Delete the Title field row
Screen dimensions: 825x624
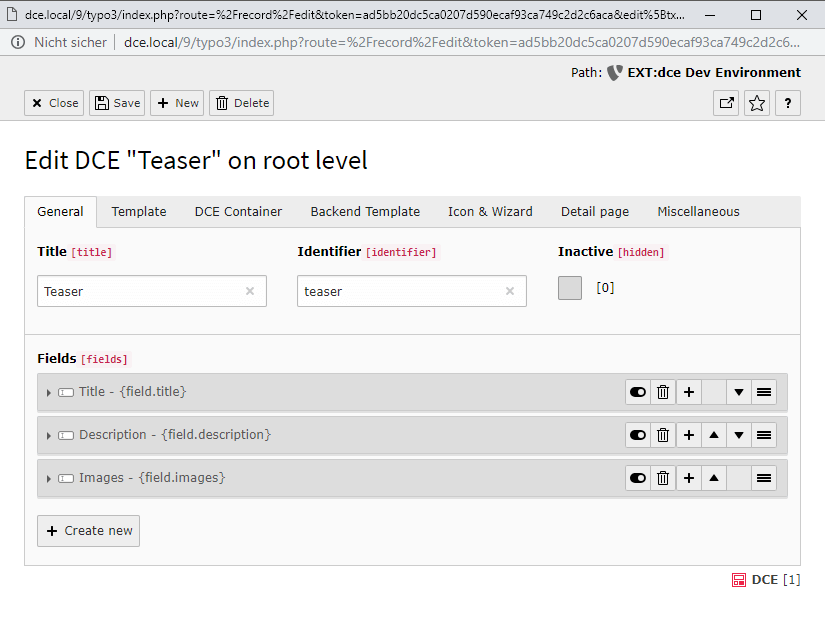coord(663,392)
